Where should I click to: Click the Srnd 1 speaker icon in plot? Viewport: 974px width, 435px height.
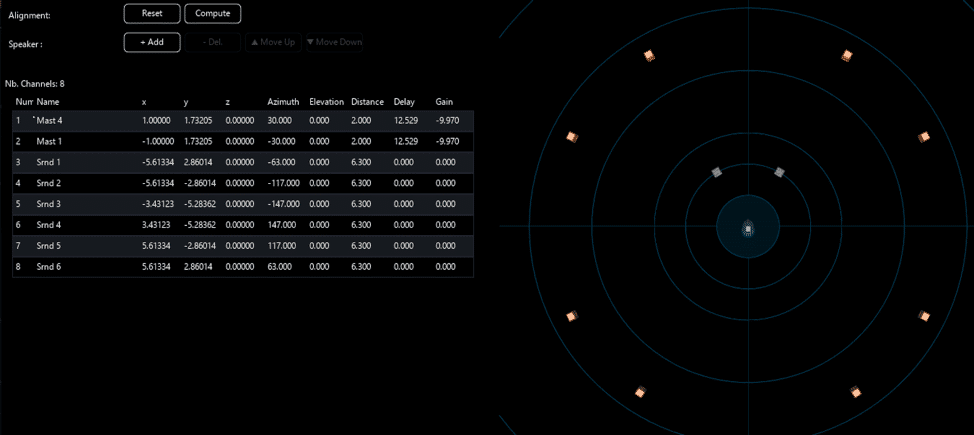click(x=572, y=137)
